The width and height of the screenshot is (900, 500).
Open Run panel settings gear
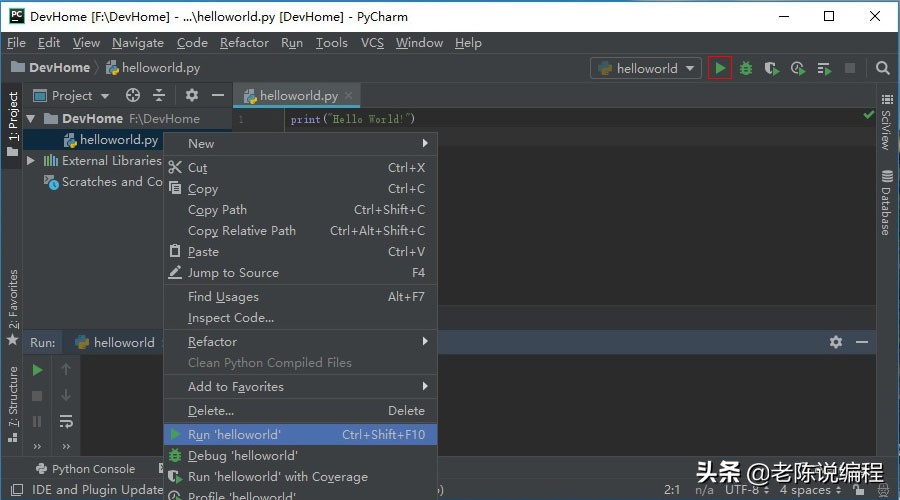(836, 342)
